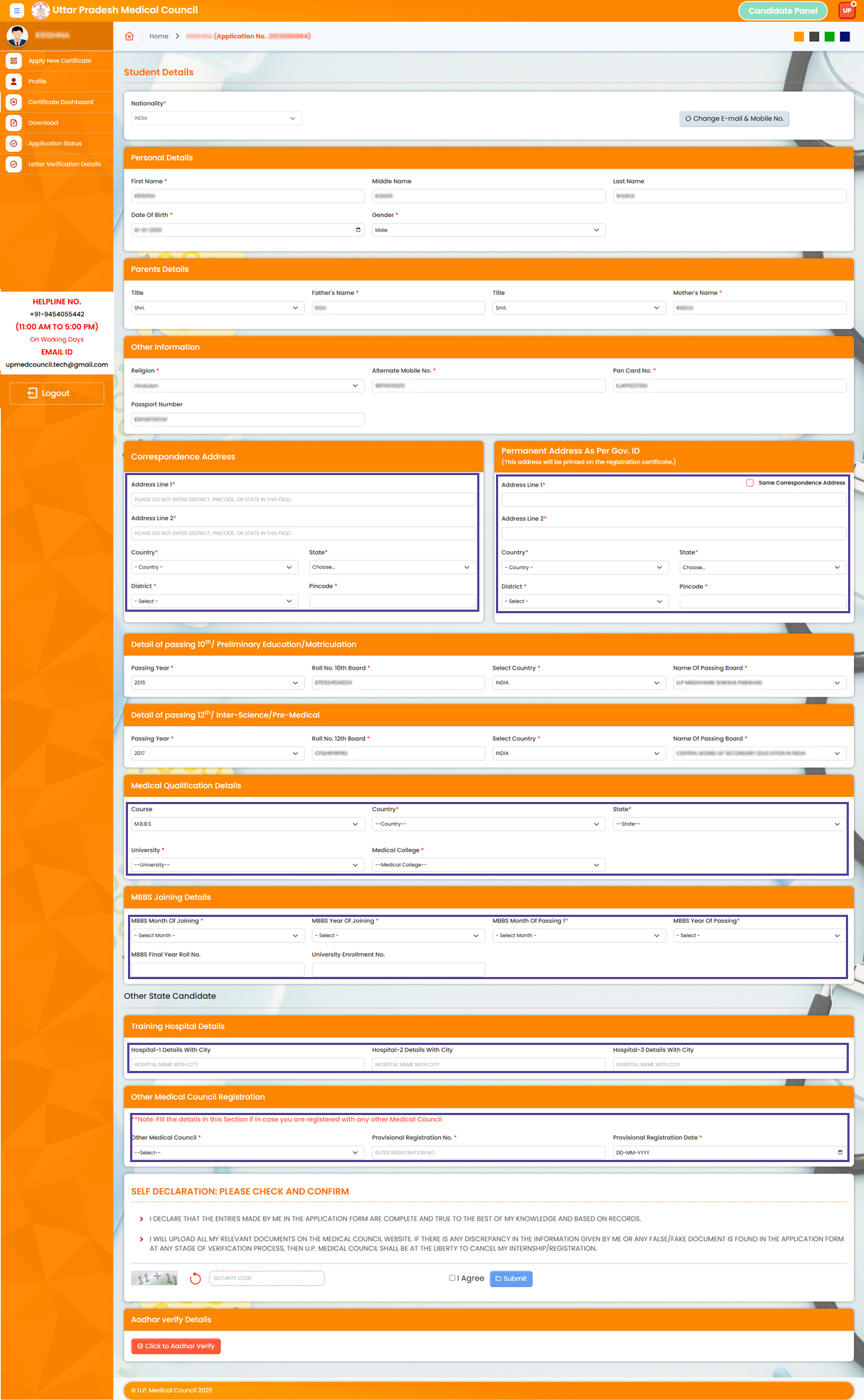
Task: Expand the Nationality dropdown
Action: tap(215, 119)
